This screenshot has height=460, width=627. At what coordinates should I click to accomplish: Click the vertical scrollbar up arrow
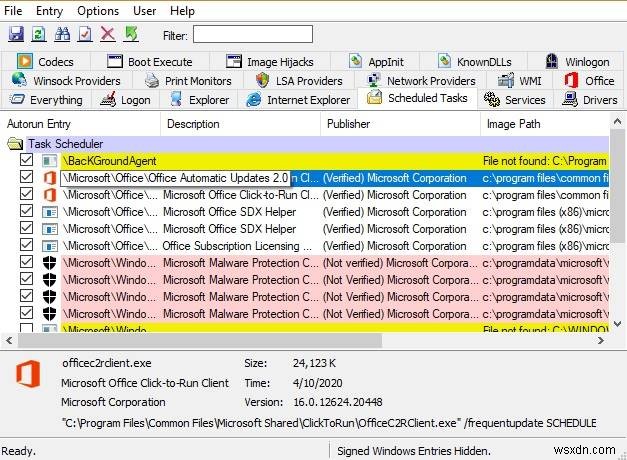618,121
